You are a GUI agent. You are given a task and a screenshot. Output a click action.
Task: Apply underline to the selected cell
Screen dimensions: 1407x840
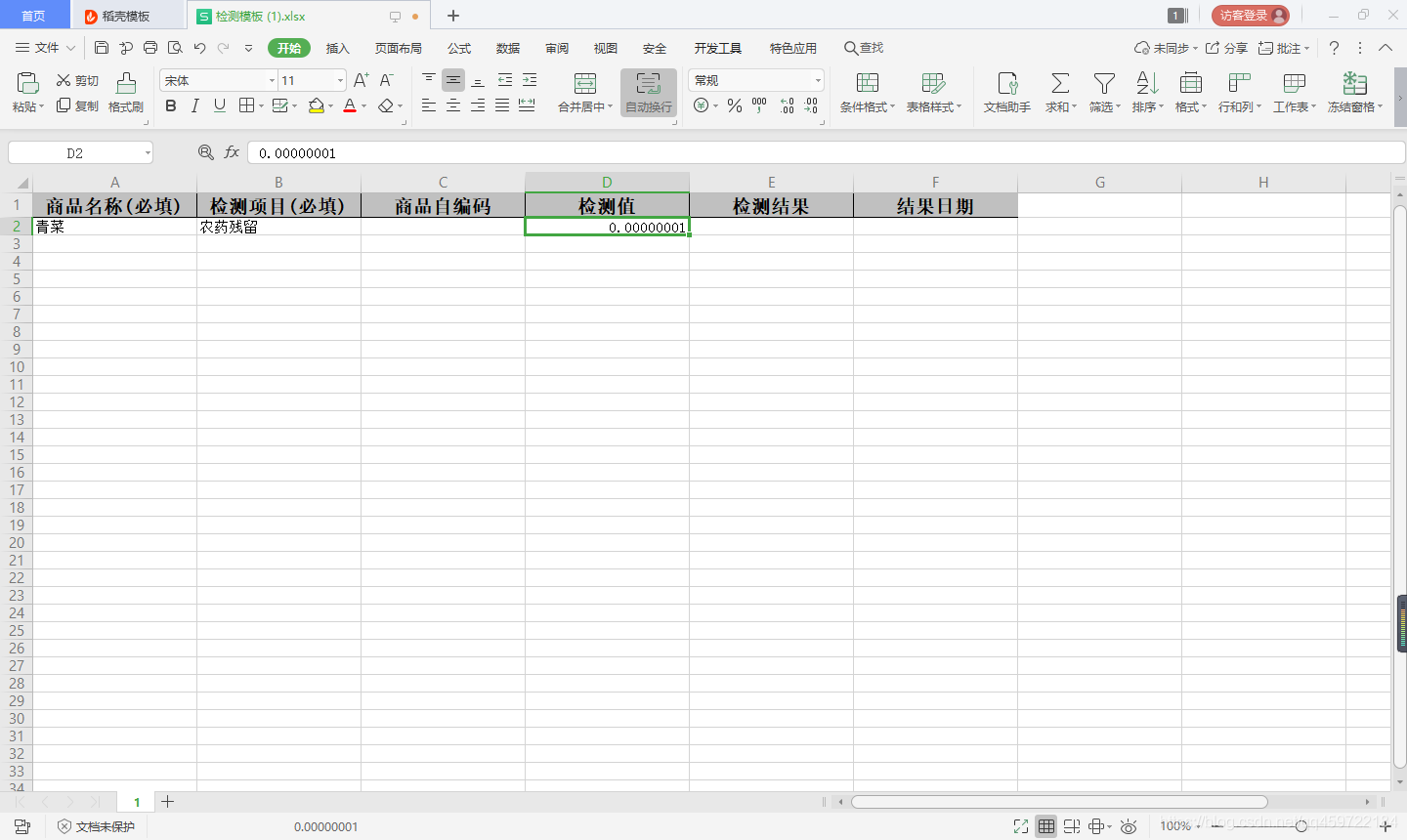click(218, 105)
